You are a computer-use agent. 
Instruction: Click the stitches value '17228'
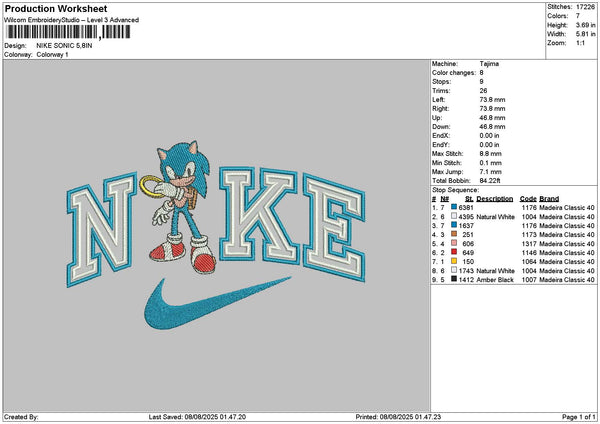[586, 7]
